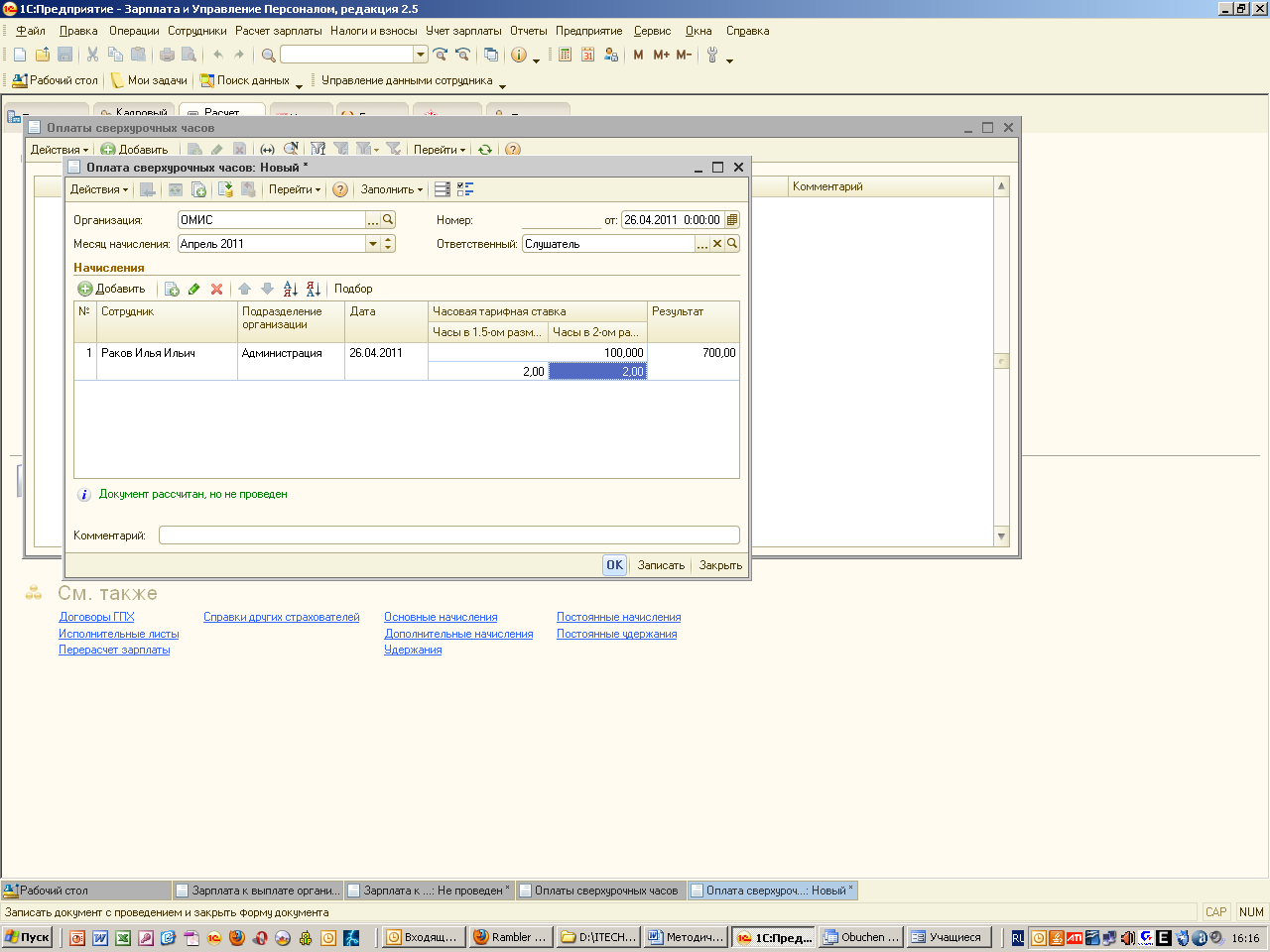Screen dimensions: 1270x952
Task: Click the checklist settings icon in document toolbar
Action: 465,189
